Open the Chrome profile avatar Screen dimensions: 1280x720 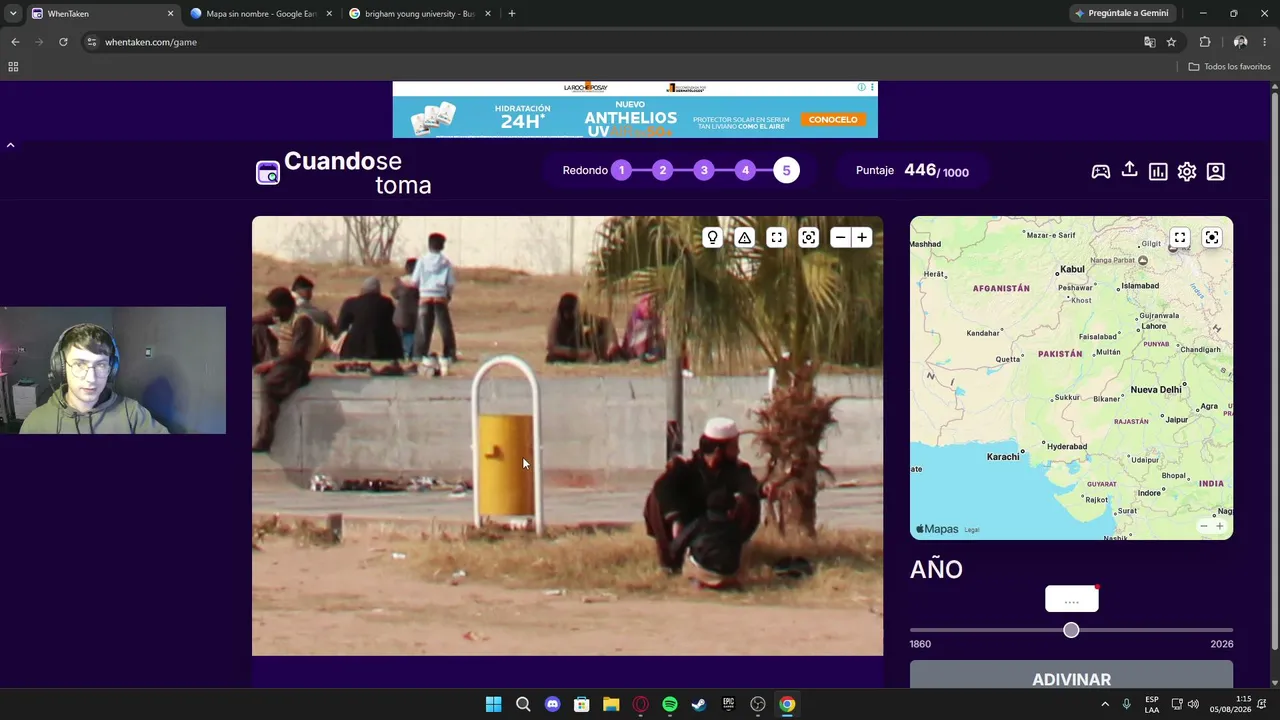coord(1240,42)
